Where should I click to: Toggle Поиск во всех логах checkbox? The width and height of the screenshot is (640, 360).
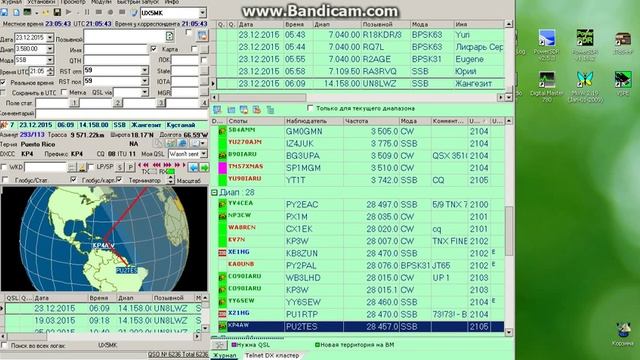[4, 345]
